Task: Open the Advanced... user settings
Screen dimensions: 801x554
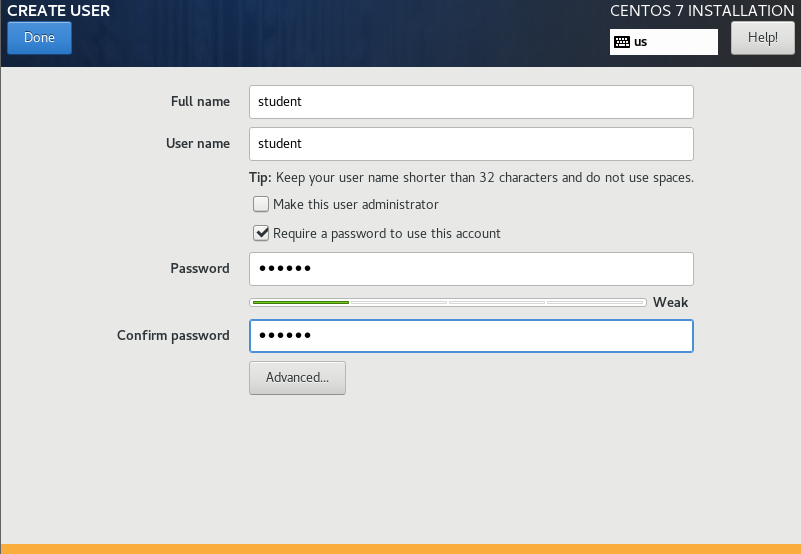Action: (x=297, y=378)
